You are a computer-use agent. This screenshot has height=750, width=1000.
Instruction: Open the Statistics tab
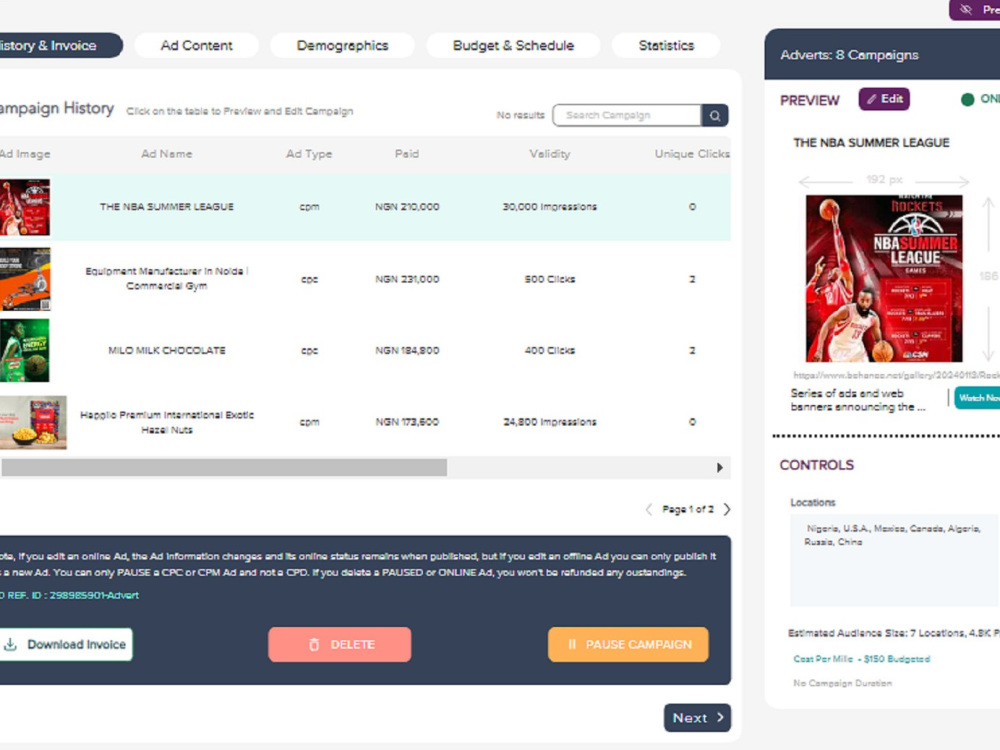(666, 45)
